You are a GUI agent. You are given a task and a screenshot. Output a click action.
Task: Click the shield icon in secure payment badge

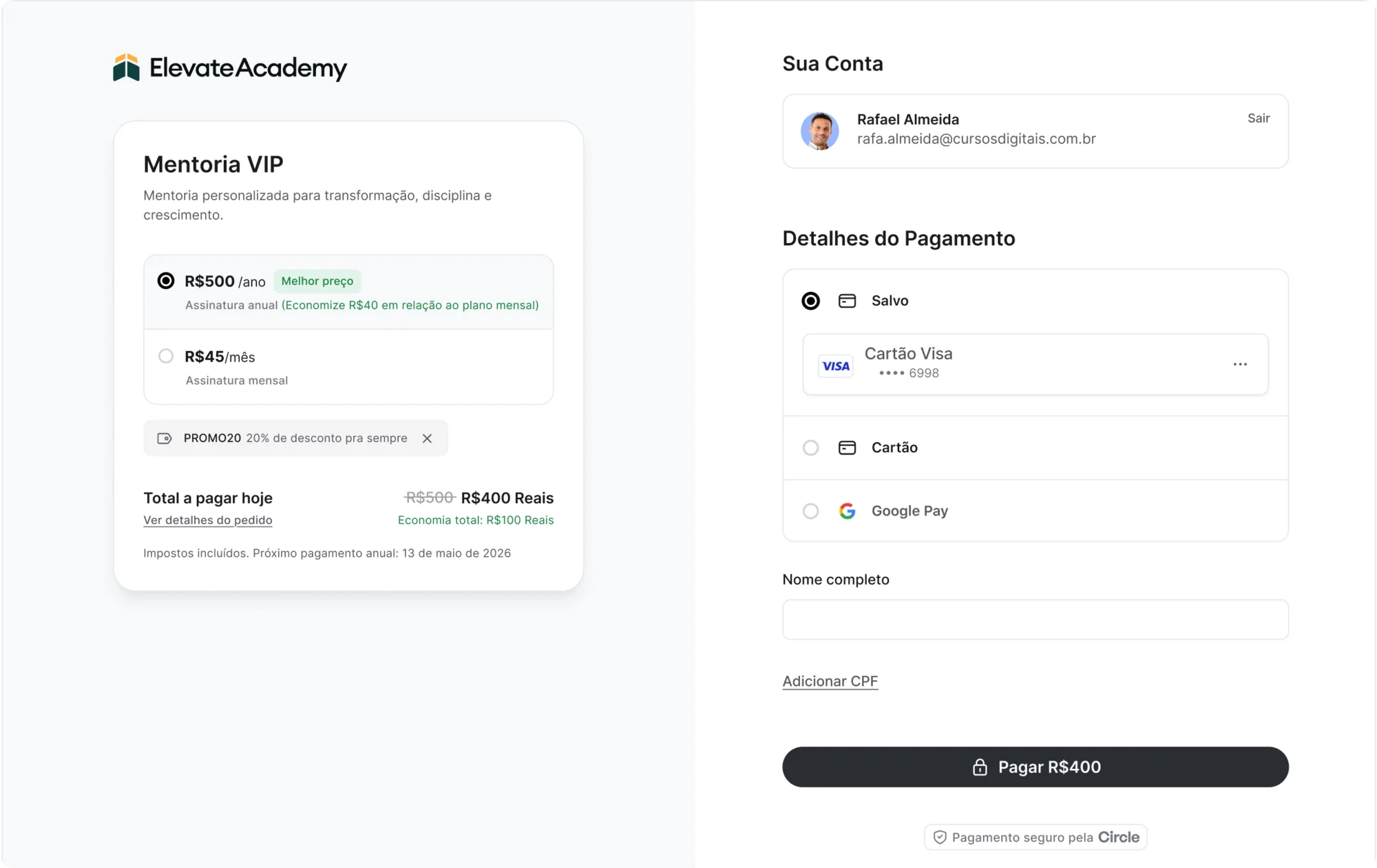(940, 837)
